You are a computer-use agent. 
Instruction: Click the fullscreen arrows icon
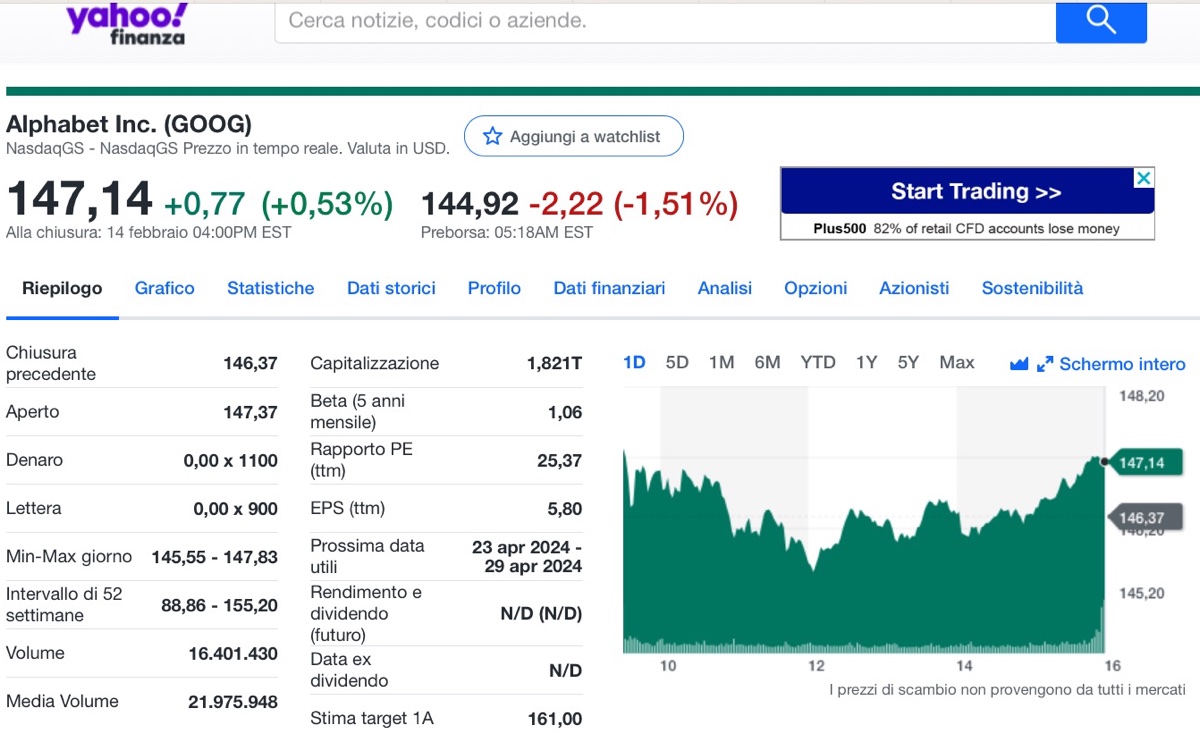tap(1045, 364)
